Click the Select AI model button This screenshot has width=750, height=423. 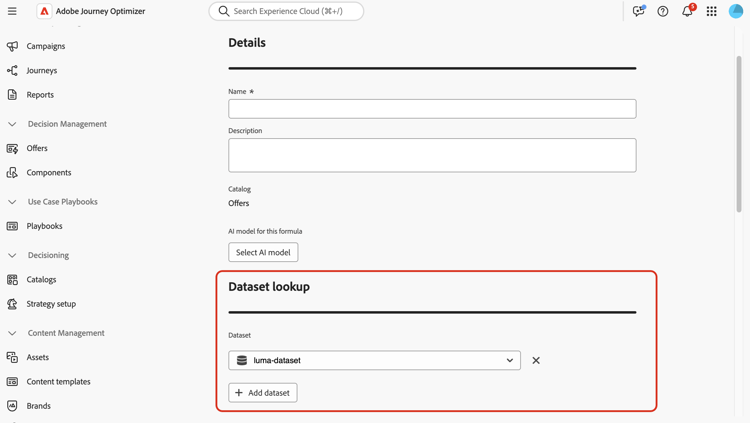point(263,252)
